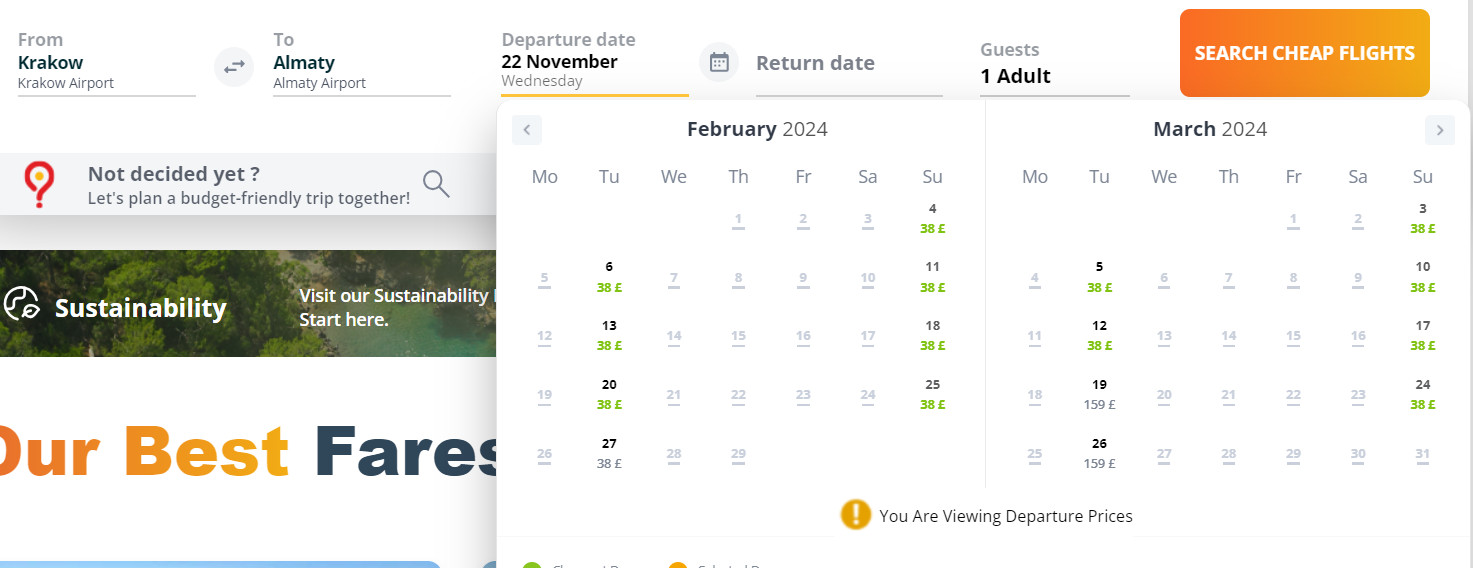Open the From Krakow airport field
This screenshot has width=1473, height=568.
107,62
